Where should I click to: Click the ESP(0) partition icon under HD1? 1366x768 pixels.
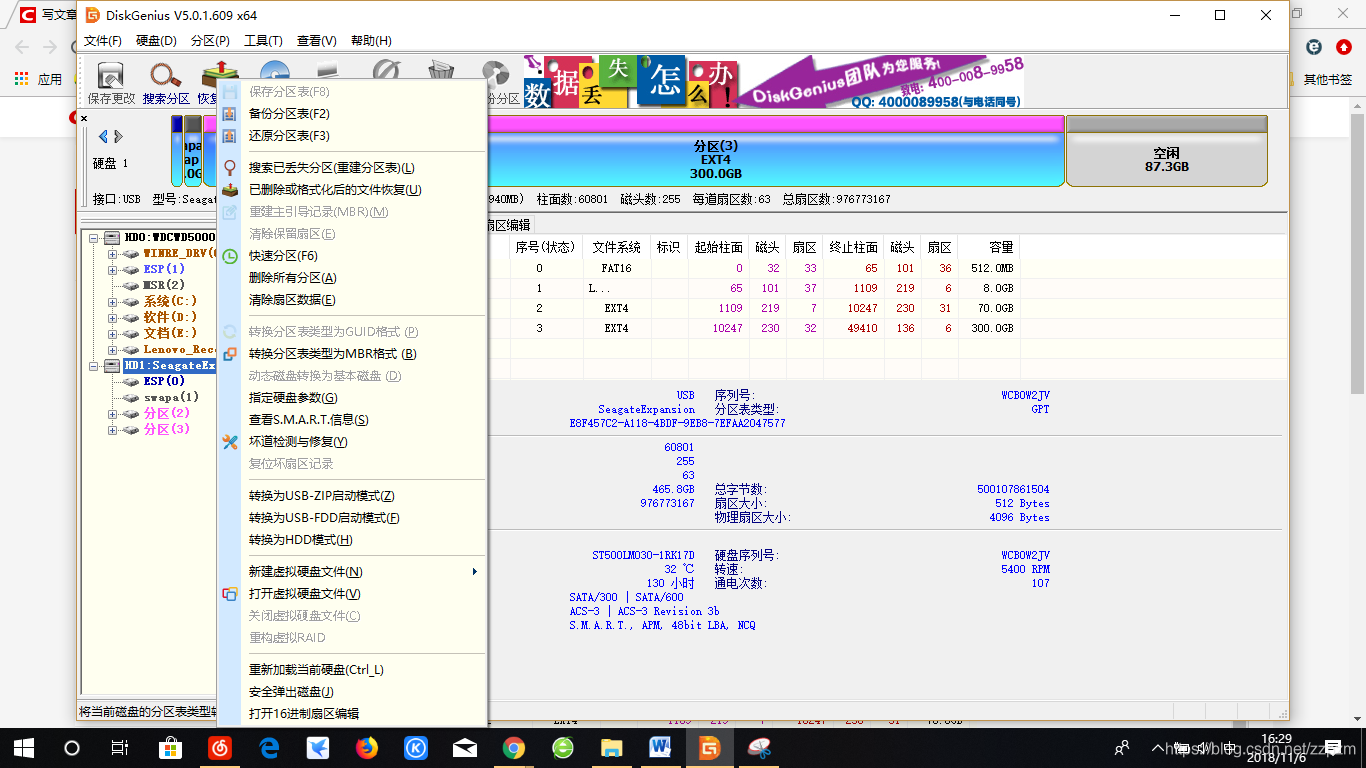[130, 381]
